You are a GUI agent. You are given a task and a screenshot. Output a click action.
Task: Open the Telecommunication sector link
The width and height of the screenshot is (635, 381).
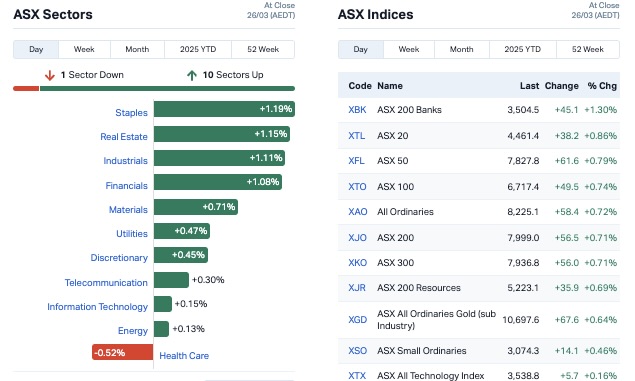pyautogui.click(x=106, y=283)
